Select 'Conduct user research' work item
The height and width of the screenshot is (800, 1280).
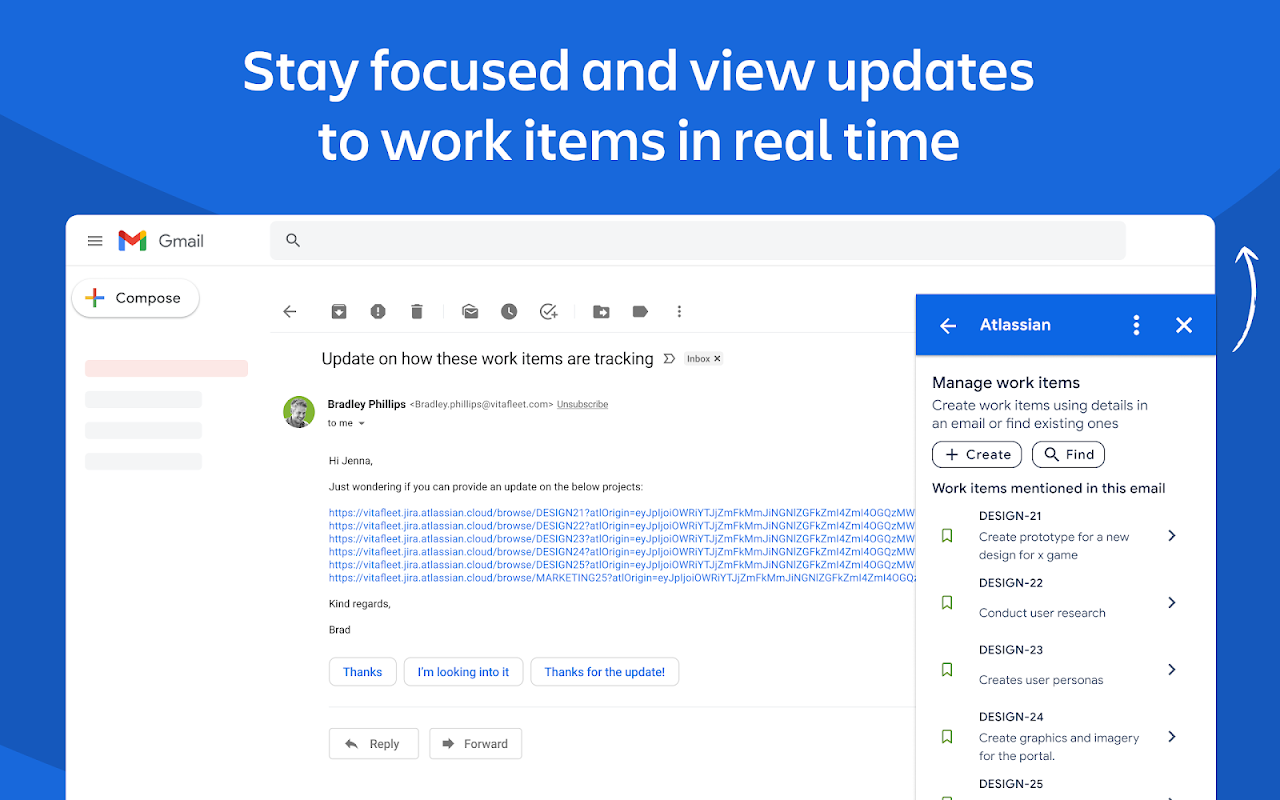click(x=1042, y=613)
